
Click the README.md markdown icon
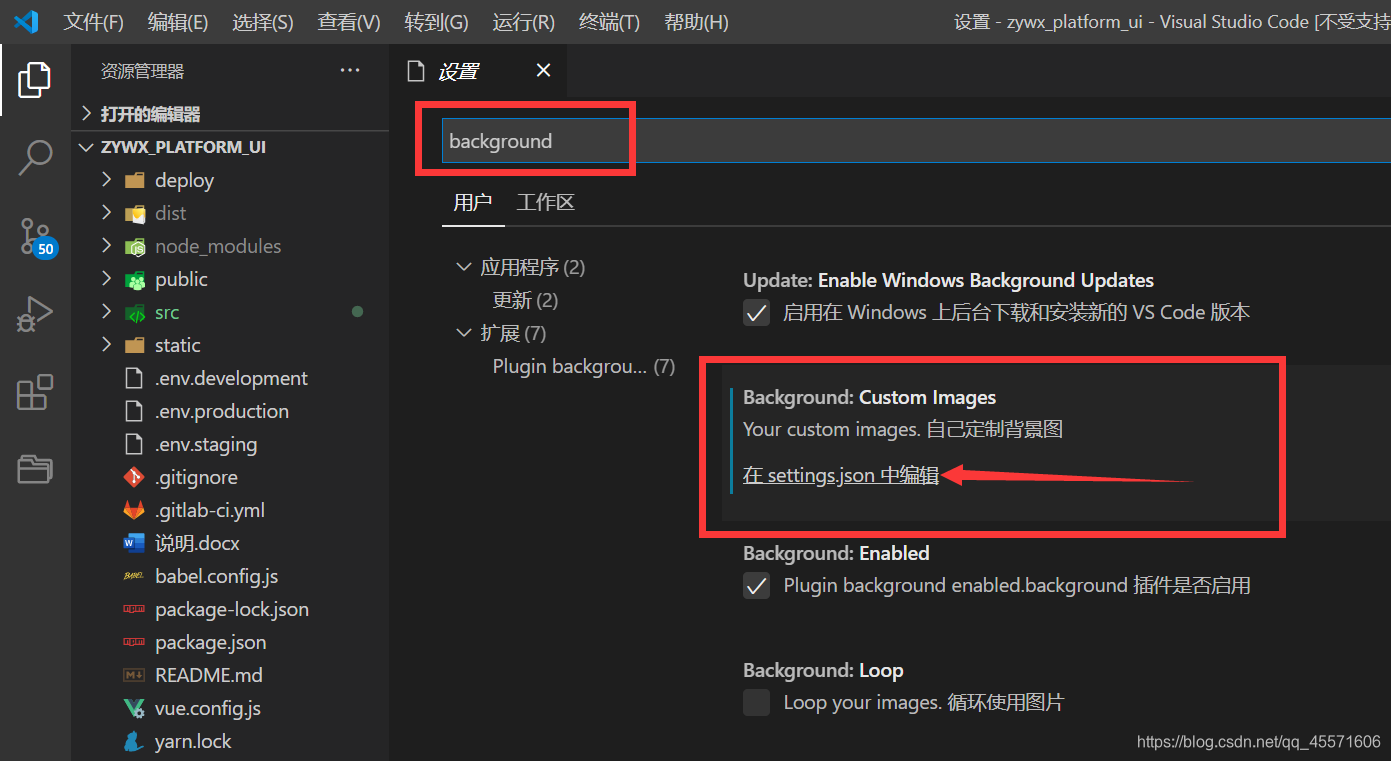pyautogui.click(x=134, y=676)
